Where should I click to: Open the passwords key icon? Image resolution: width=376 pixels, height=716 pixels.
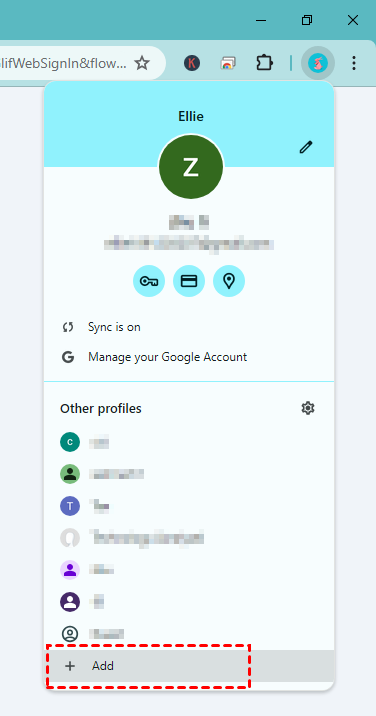click(x=149, y=281)
